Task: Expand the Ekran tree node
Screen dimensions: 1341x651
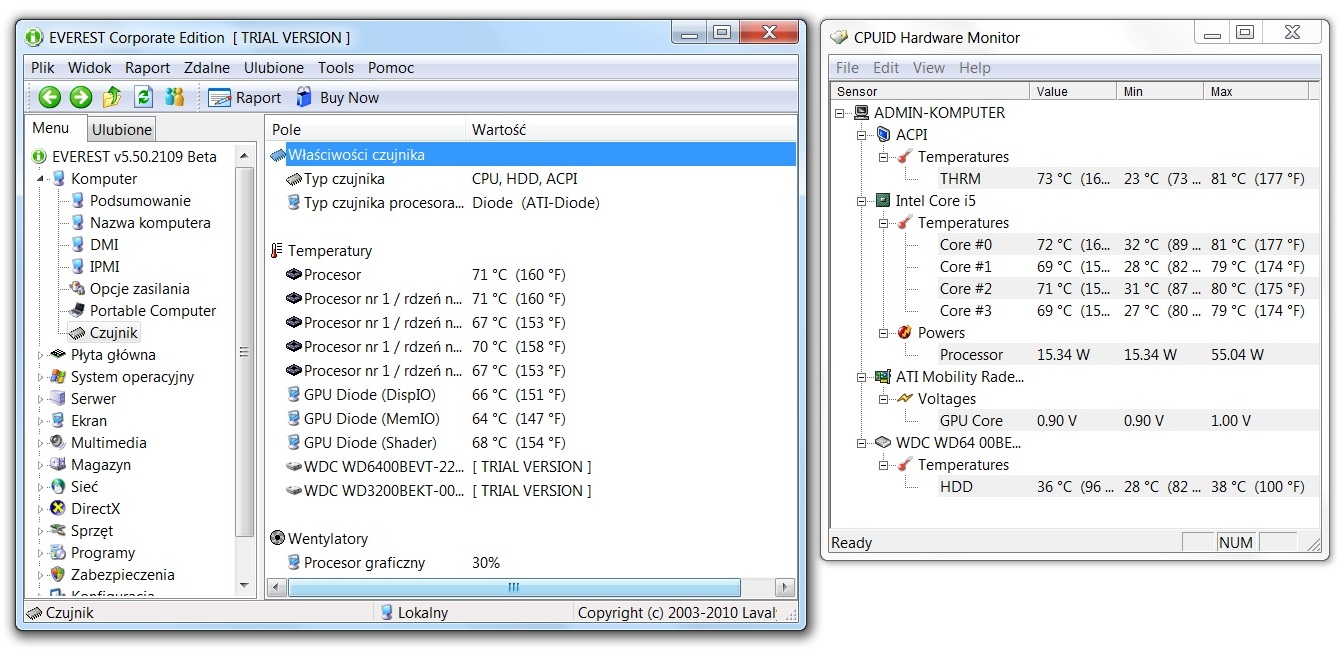Action: 42,421
